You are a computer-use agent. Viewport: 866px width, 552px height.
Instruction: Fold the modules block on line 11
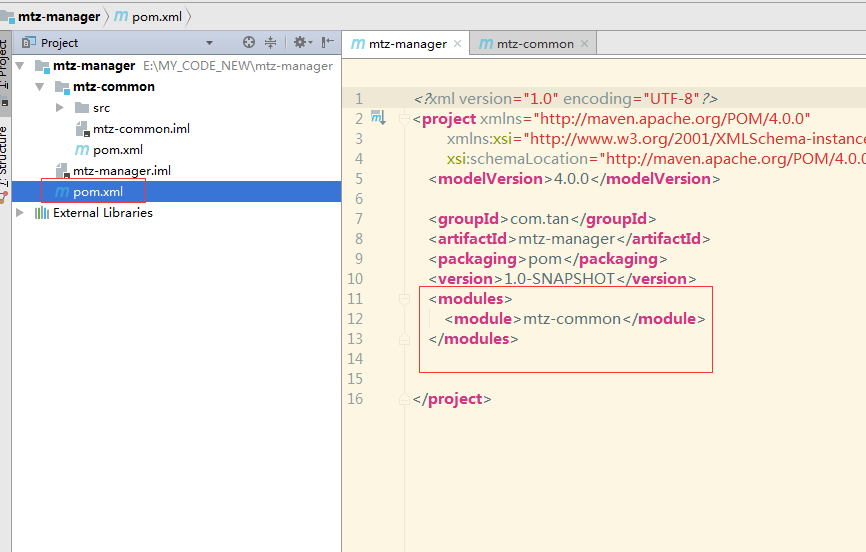(x=405, y=299)
